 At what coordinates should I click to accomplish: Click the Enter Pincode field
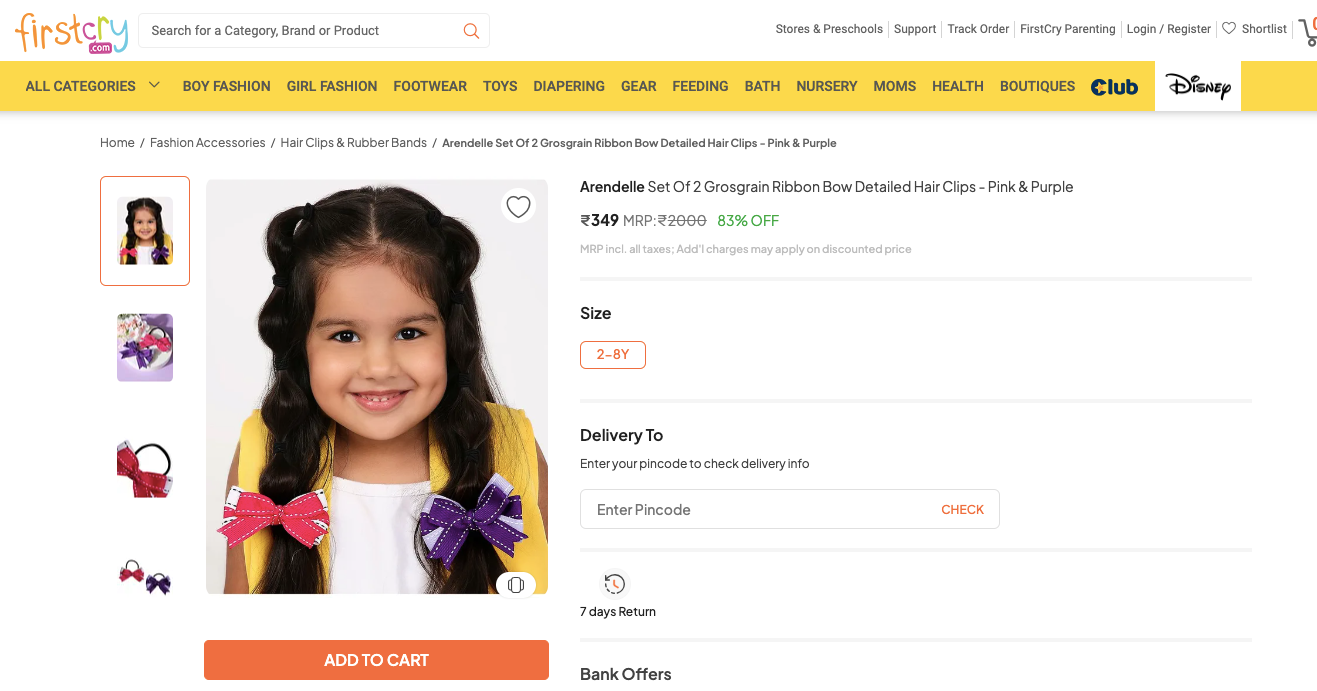tap(750, 510)
